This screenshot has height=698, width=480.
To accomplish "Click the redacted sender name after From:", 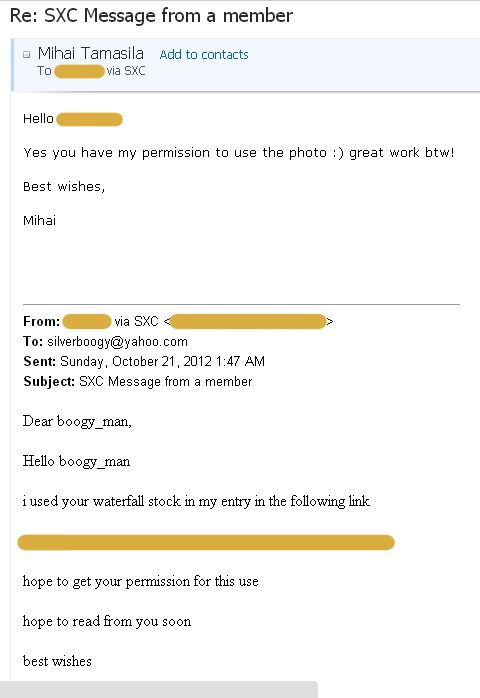I will (87, 321).
